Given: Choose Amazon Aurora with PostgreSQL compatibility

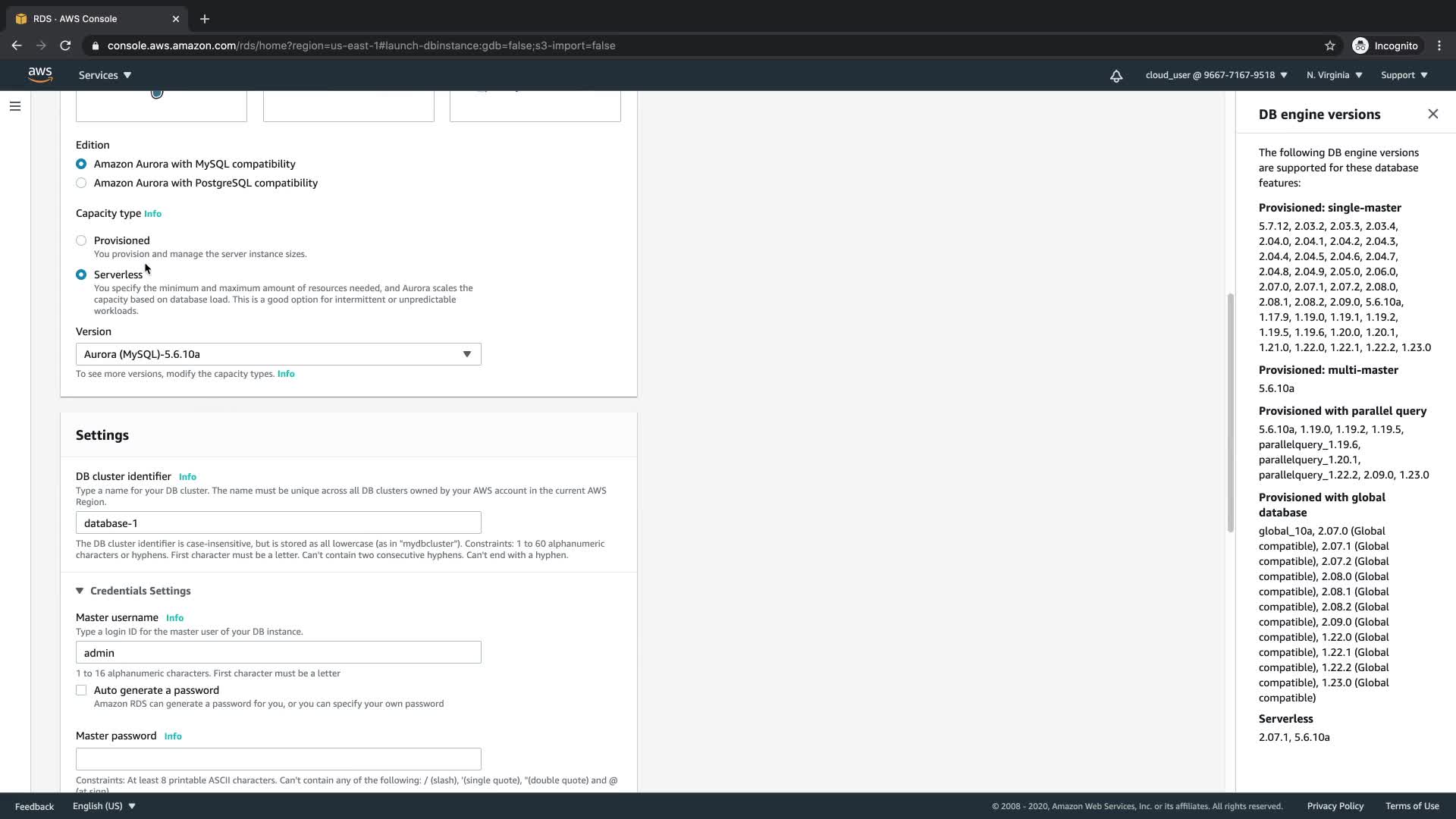Looking at the screenshot, I should coord(81,183).
